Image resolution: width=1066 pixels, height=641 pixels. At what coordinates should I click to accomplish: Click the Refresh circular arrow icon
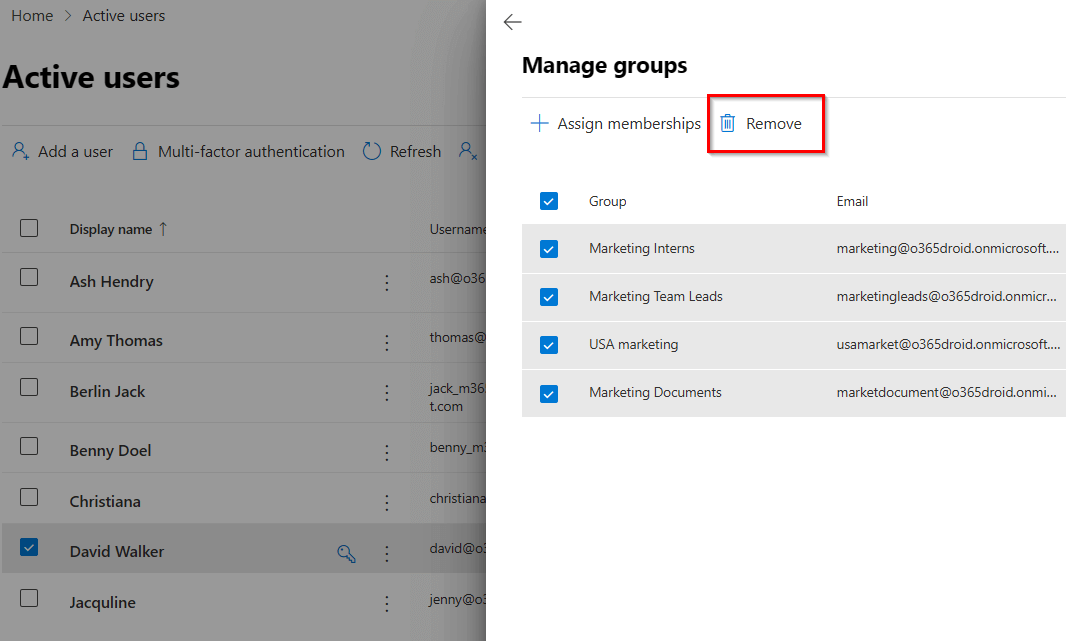pyautogui.click(x=371, y=151)
